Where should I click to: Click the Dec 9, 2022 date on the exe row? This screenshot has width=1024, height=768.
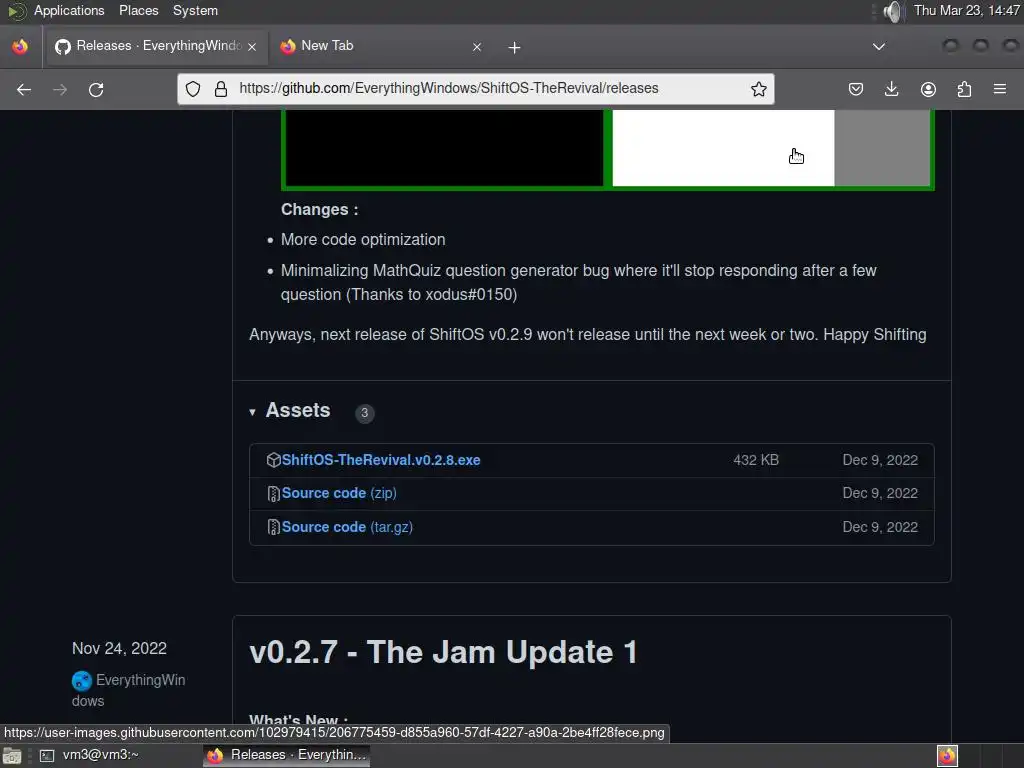(880, 460)
